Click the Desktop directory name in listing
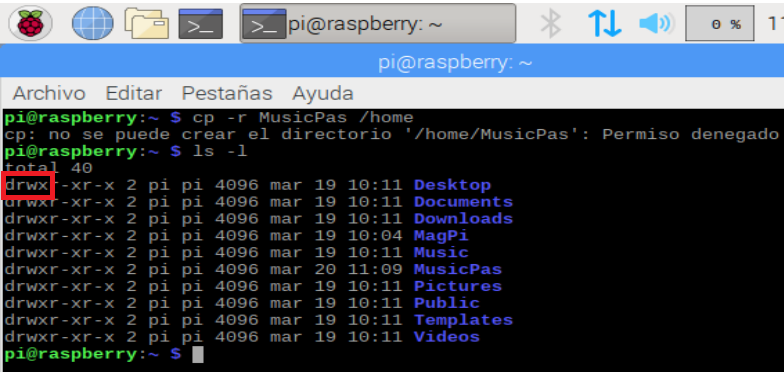The height and width of the screenshot is (372, 784). 452,186
